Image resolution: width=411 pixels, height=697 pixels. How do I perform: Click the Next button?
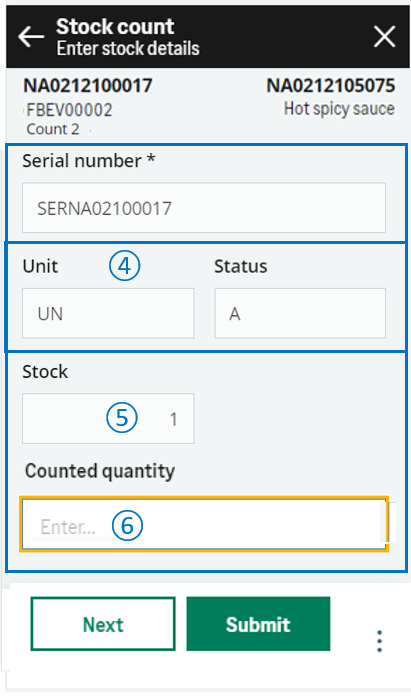coord(103,624)
